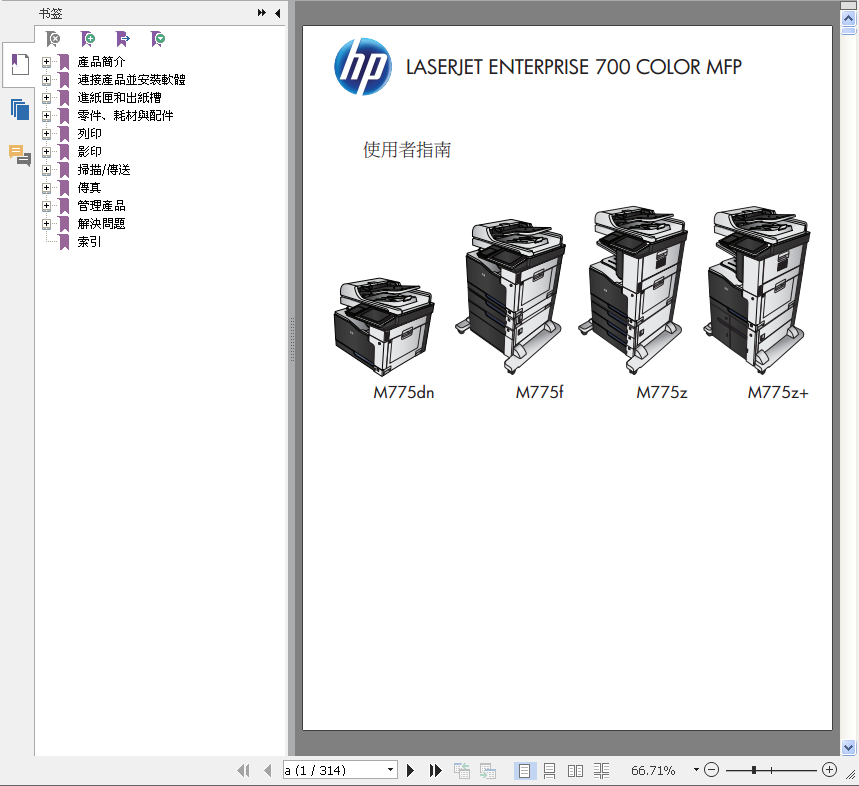This screenshot has height=786, width=859.
Task: Expand the 產品簡介 bookmark
Action: 47,62
